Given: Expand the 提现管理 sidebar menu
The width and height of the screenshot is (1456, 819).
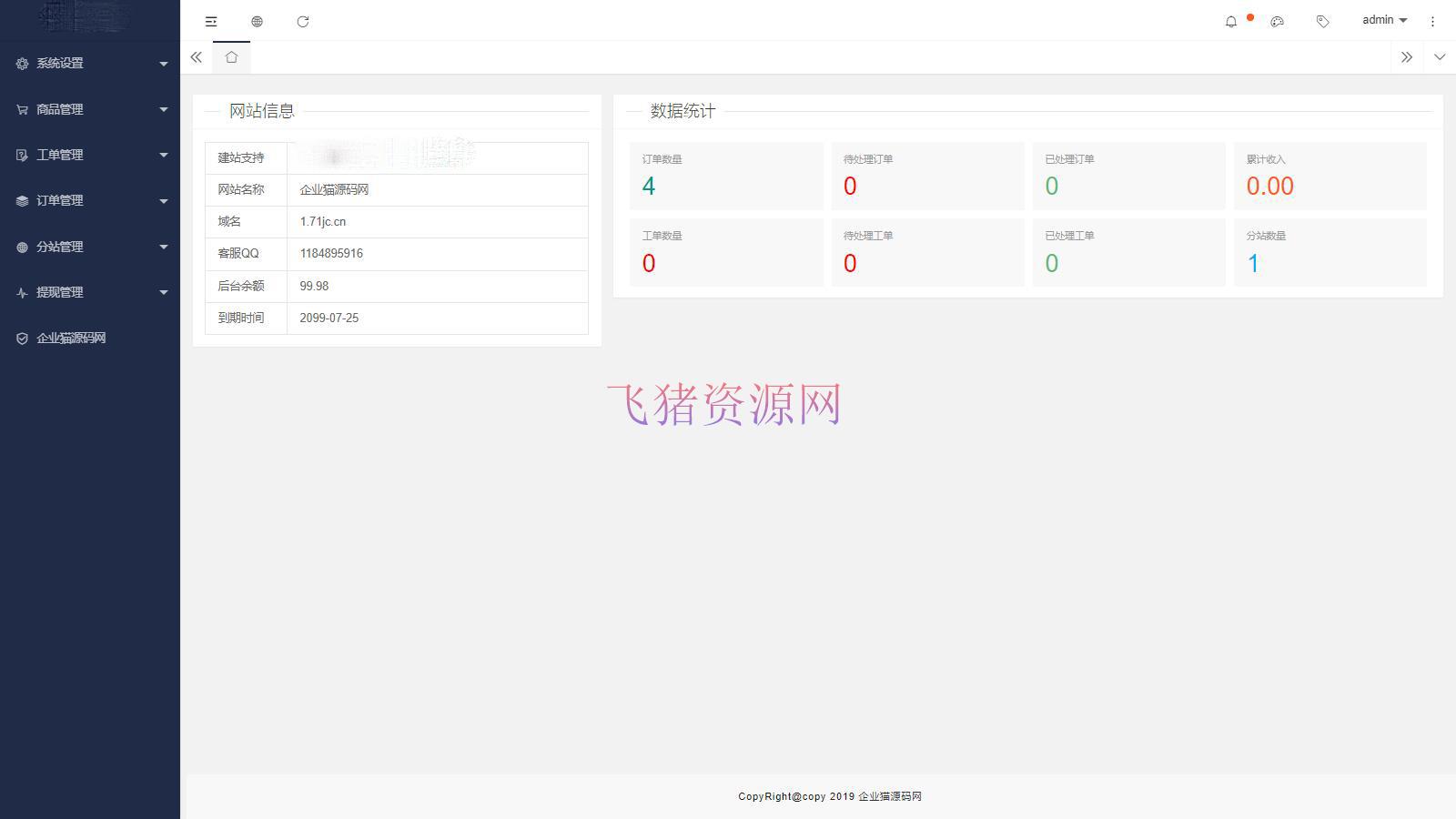Looking at the screenshot, I should pos(90,292).
